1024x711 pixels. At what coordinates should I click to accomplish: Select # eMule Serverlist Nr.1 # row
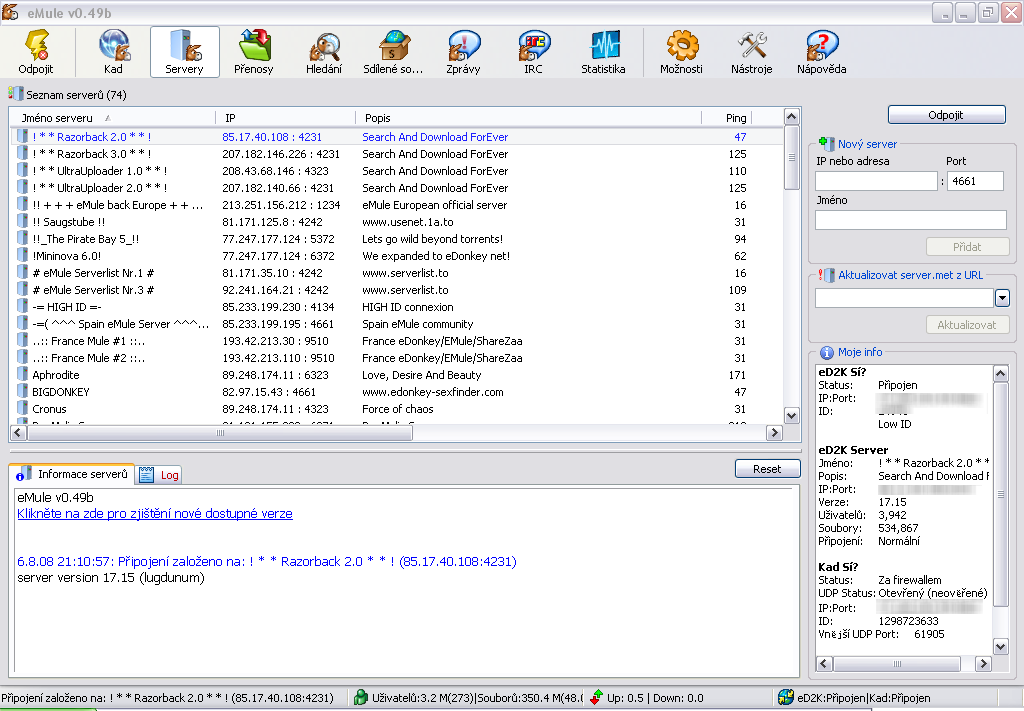point(397,273)
